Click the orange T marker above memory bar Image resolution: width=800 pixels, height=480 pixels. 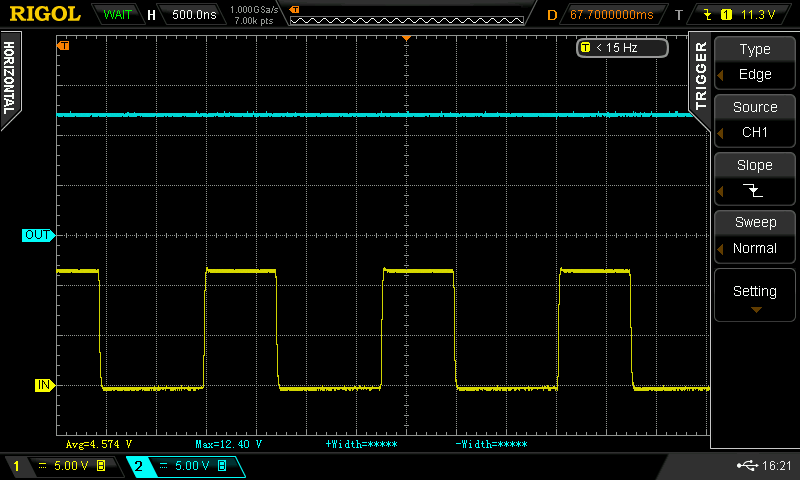294,10
